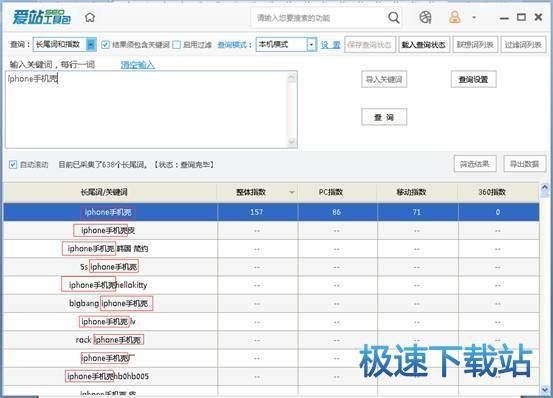Viewport: 553px width, 398px height.
Task: Click the 载入查询状态 button
Action: (424, 45)
